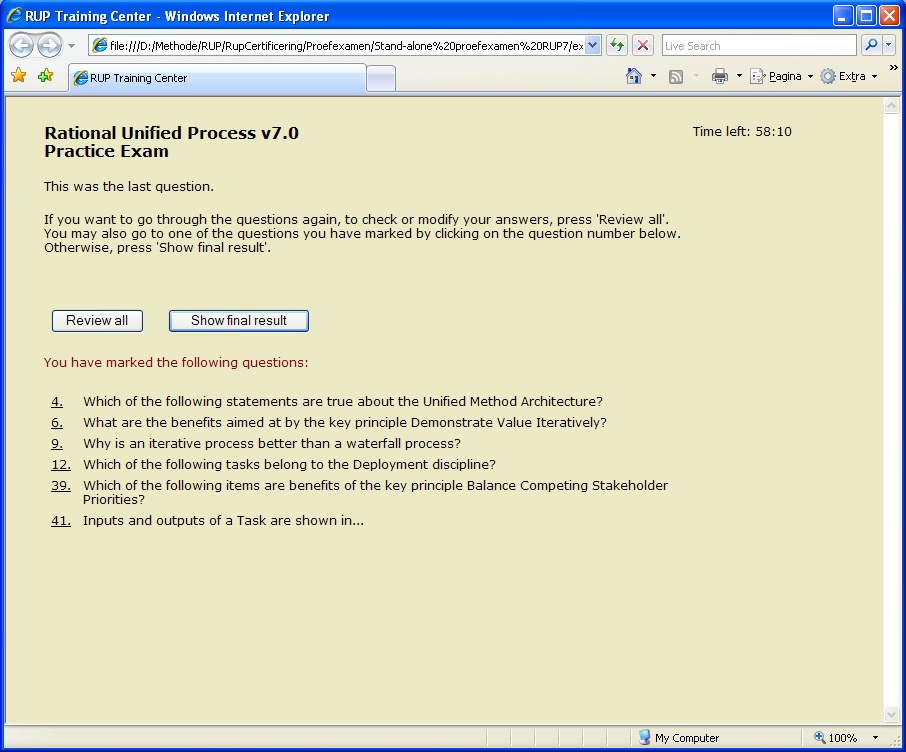Viewport: 906px width, 752px height.
Task: Click the 100% zoom level button
Action: click(x=836, y=738)
